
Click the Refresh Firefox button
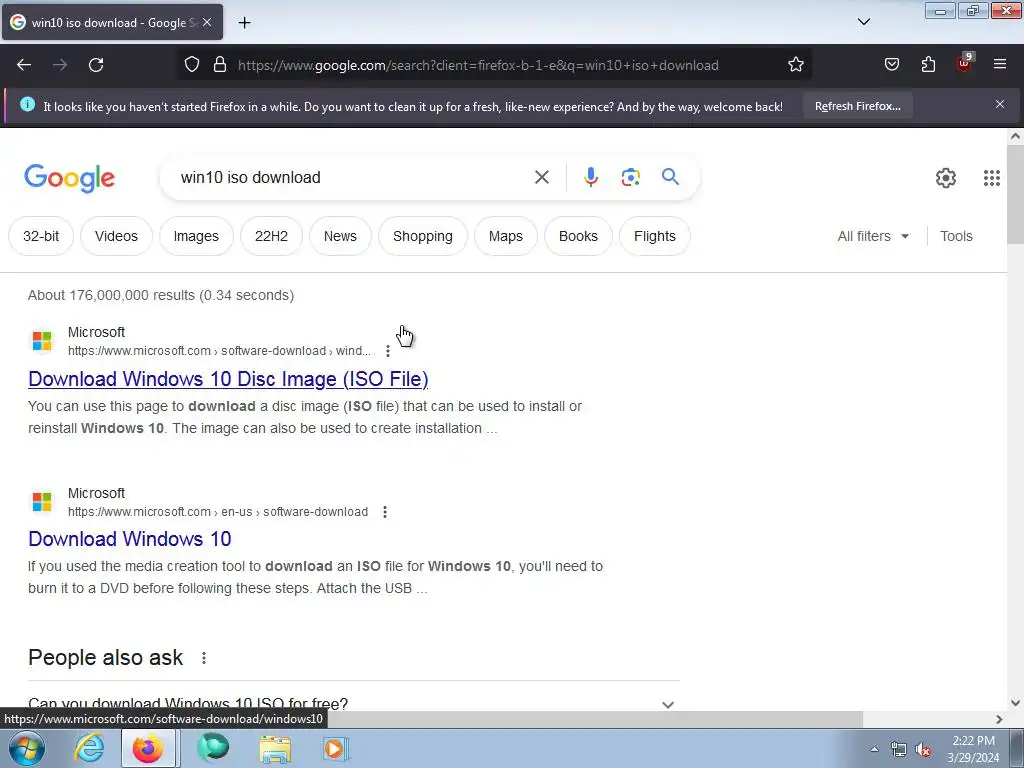pyautogui.click(x=857, y=106)
